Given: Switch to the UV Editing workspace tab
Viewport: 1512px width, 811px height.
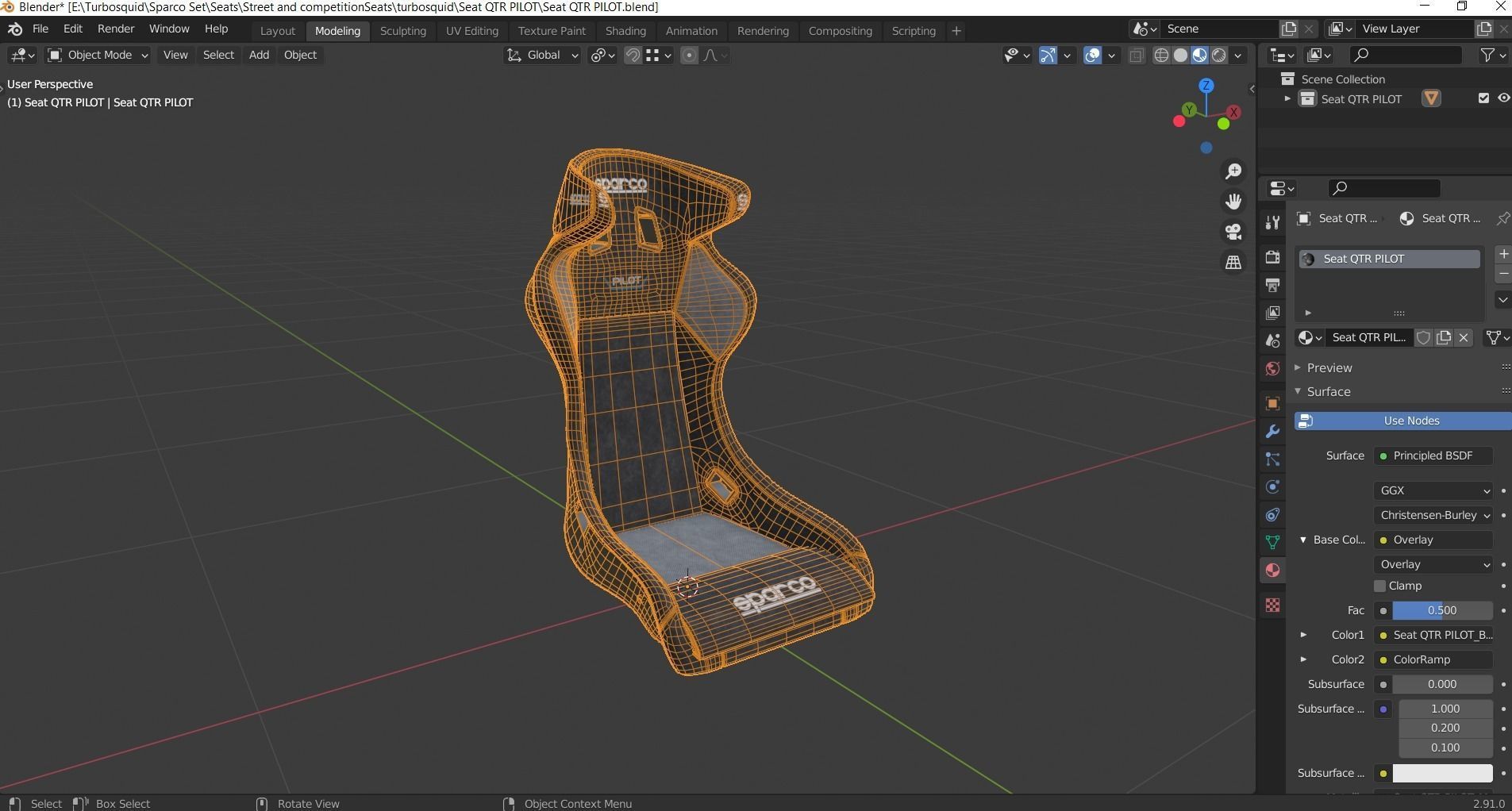Looking at the screenshot, I should [x=472, y=31].
